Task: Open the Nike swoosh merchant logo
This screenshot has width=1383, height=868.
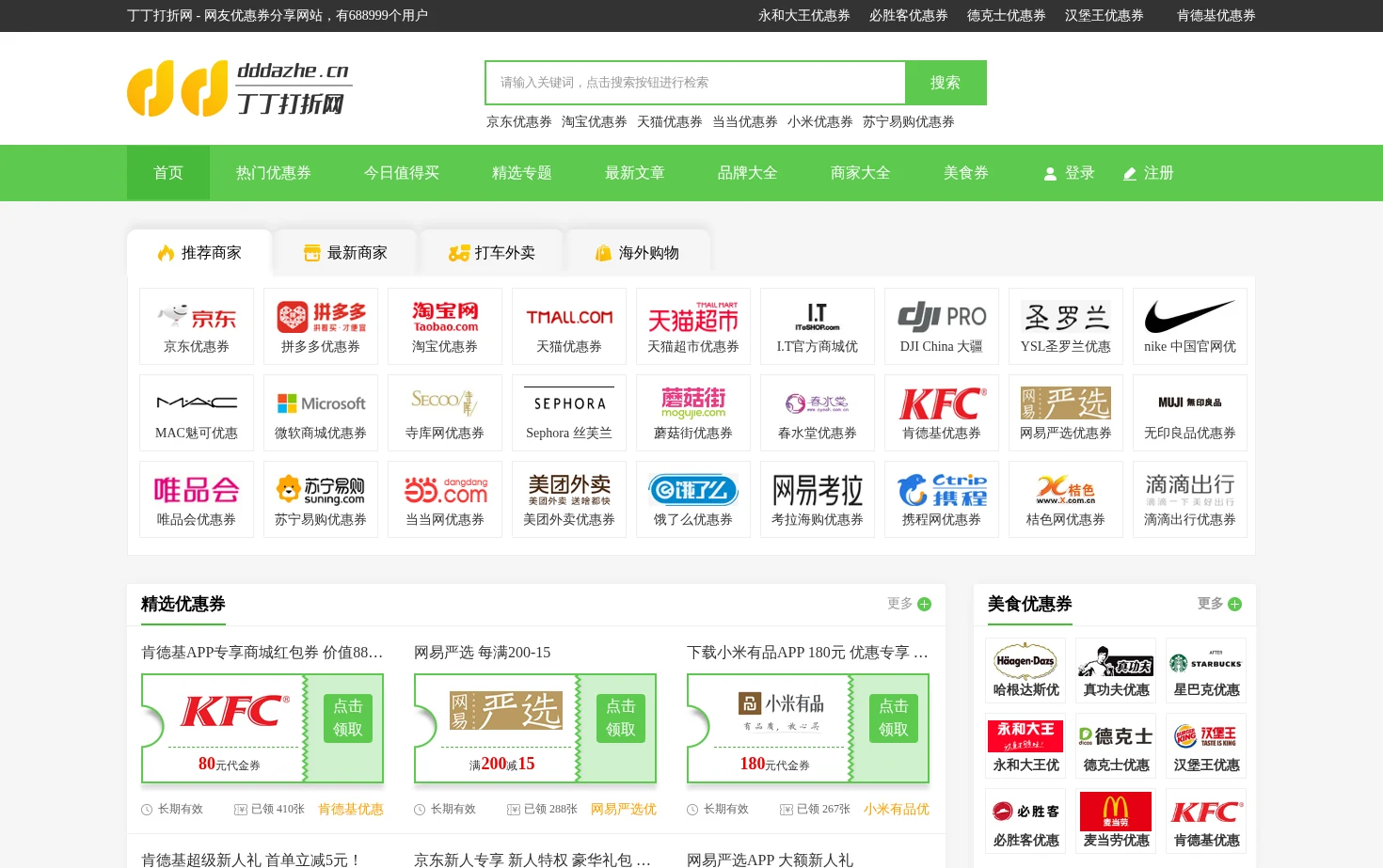Action: coord(1190,317)
